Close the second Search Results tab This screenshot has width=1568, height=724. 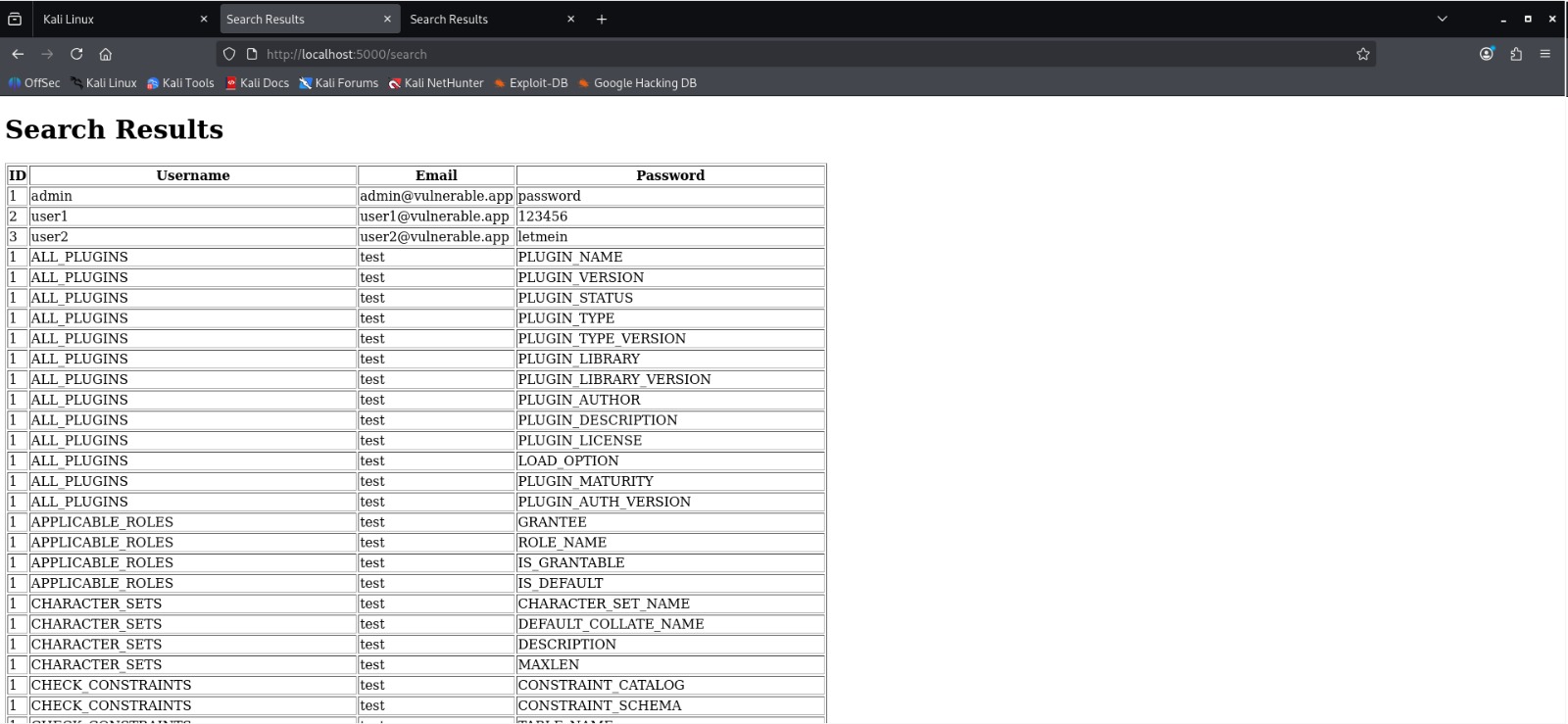pos(570,19)
